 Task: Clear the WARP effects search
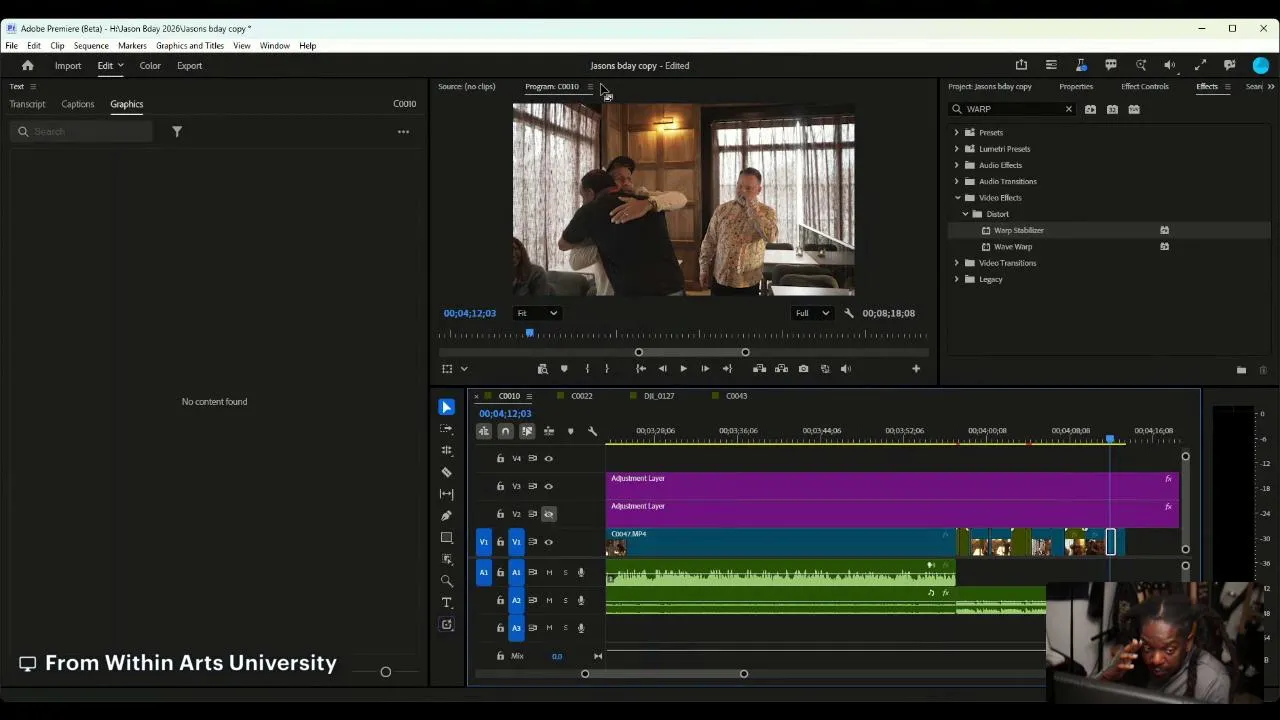[1068, 109]
